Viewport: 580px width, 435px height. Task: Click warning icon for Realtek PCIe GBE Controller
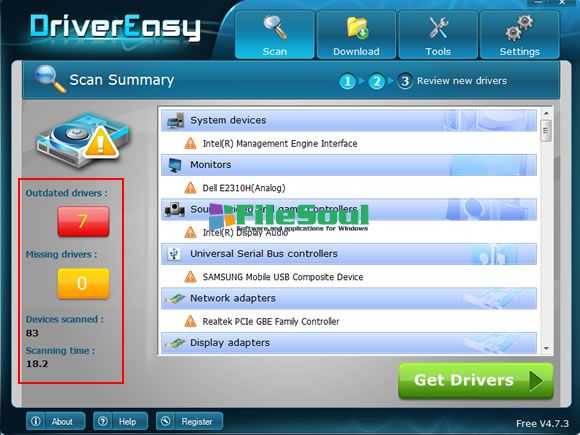tap(190, 321)
